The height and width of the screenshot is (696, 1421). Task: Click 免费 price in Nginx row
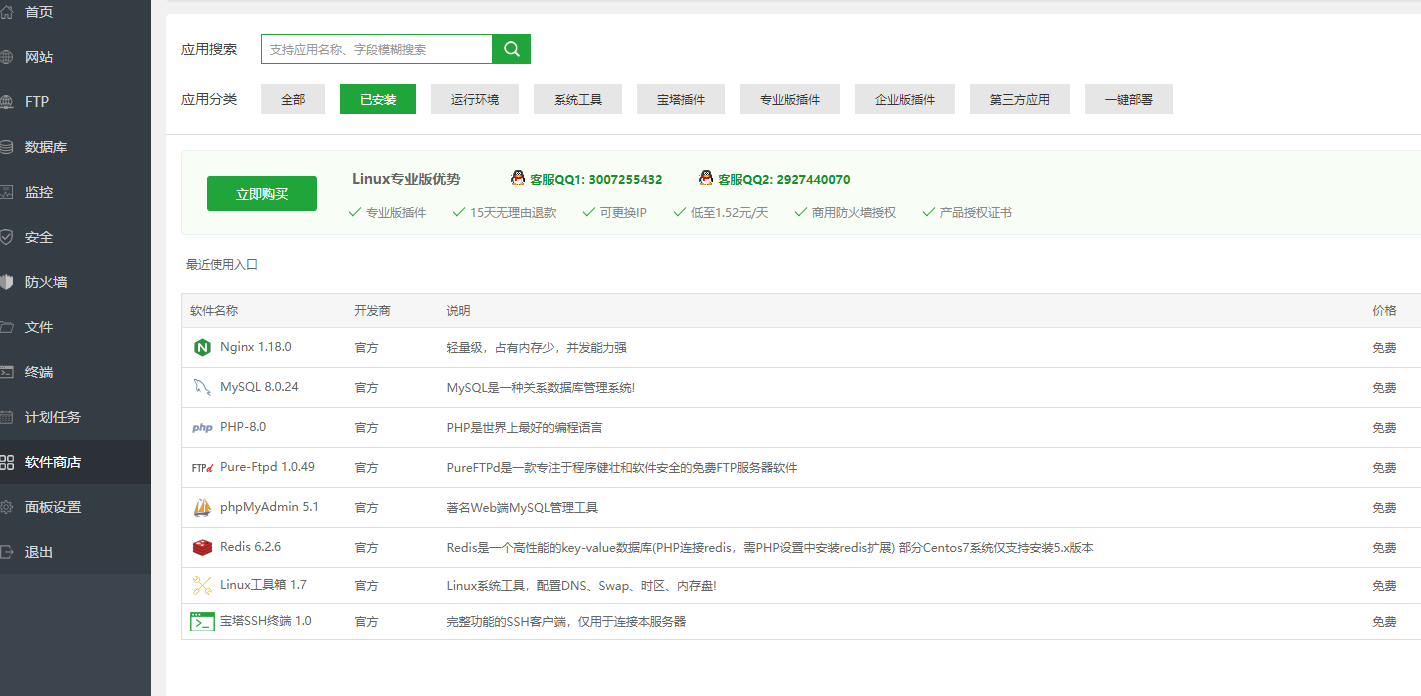1384,348
